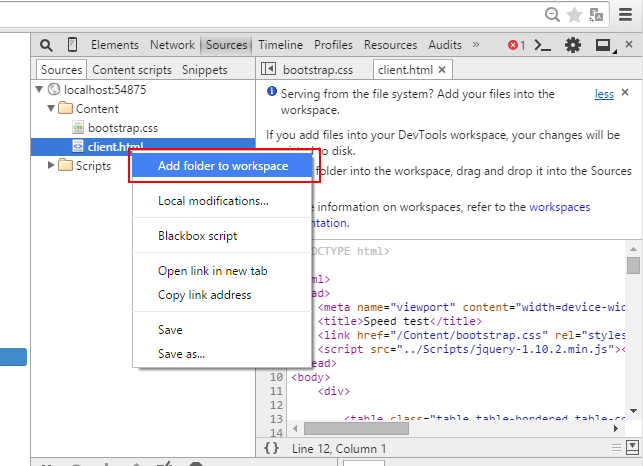
Task: Close the DevTools panel
Action: [x=629, y=44]
